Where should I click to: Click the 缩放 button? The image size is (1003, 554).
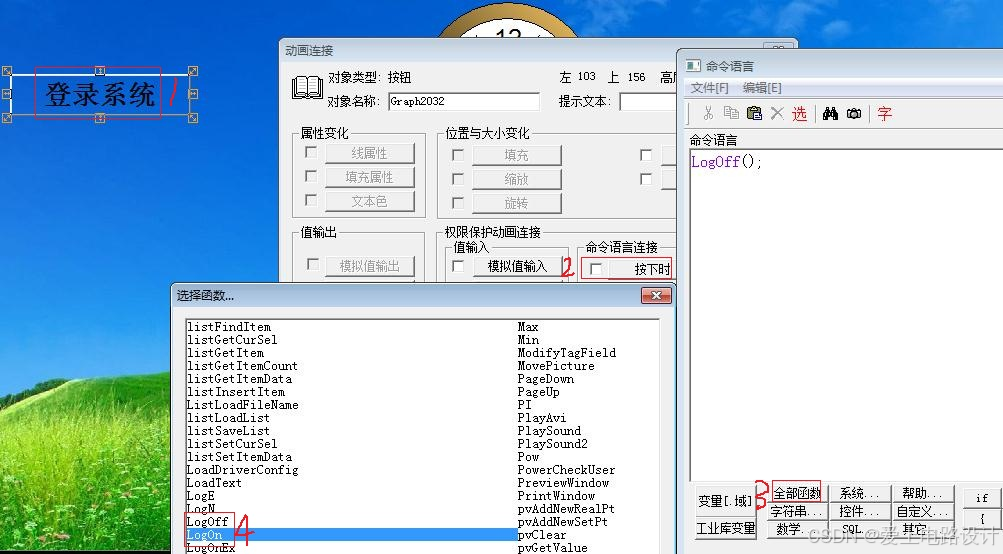point(517,179)
